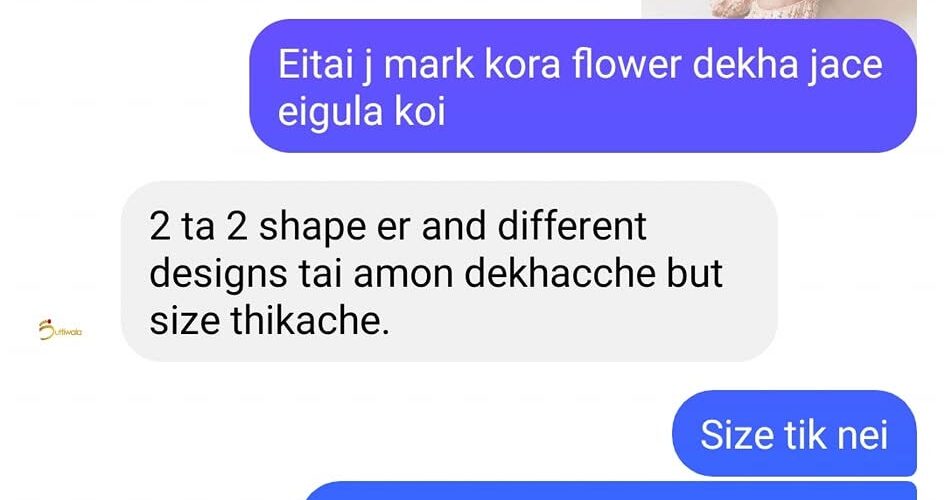945x500 pixels.
Task: Click the word 'different' in gray message
Action: pyautogui.click(x=572, y=226)
